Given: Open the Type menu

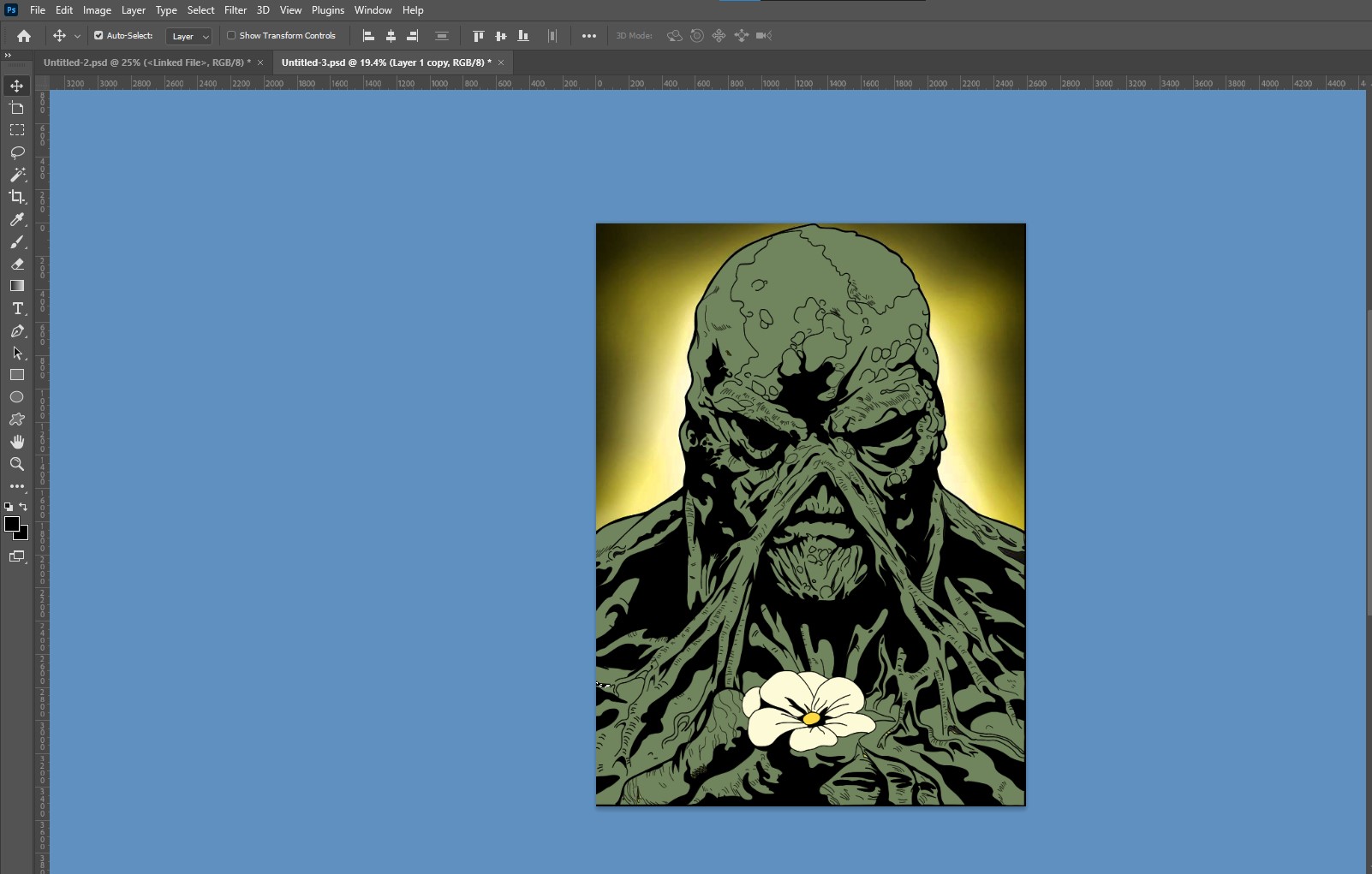Looking at the screenshot, I should (166, 10).
